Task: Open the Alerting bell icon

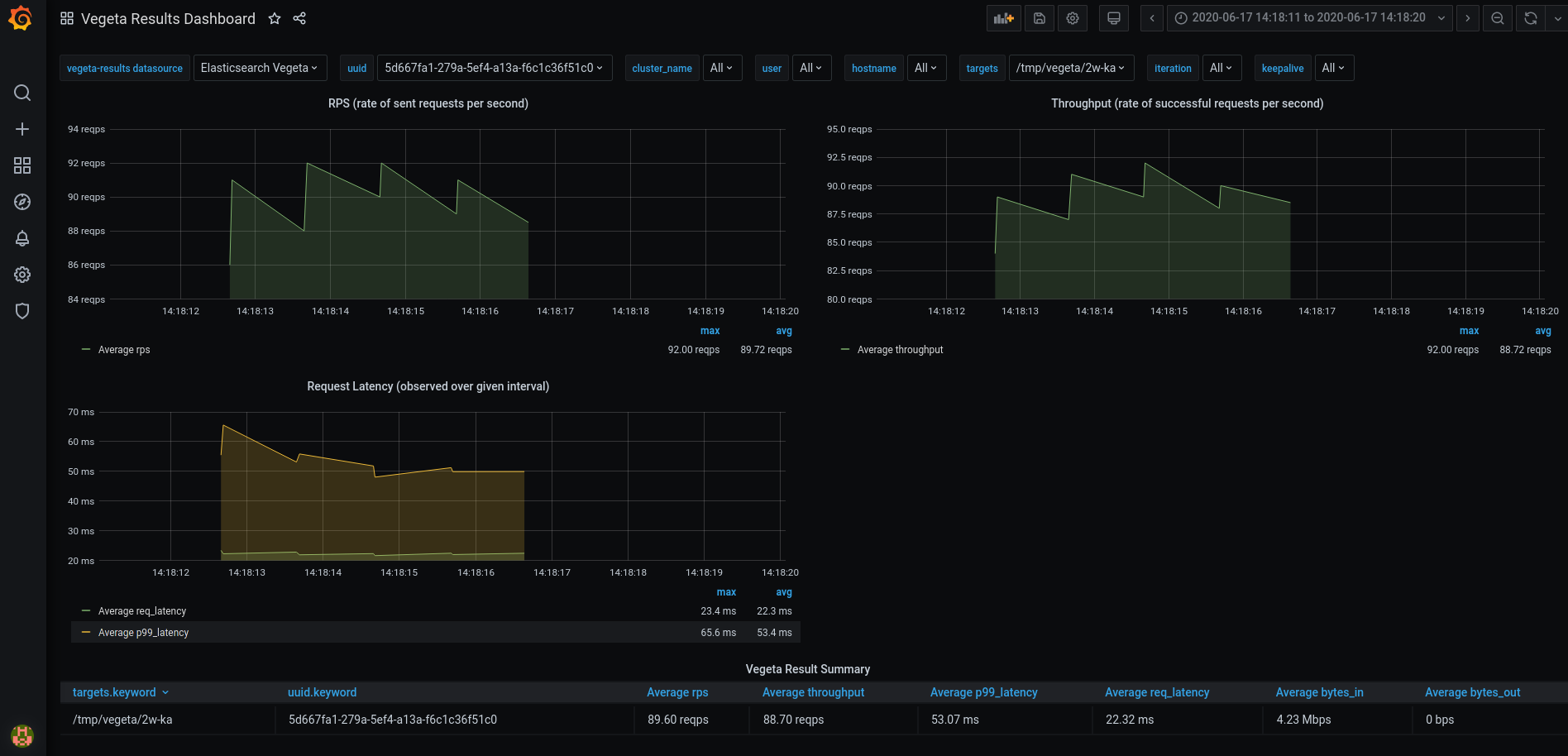Action: point(22,238)
